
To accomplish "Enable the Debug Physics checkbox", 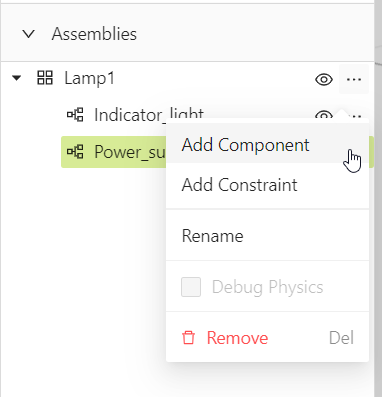I will [191, 287].
